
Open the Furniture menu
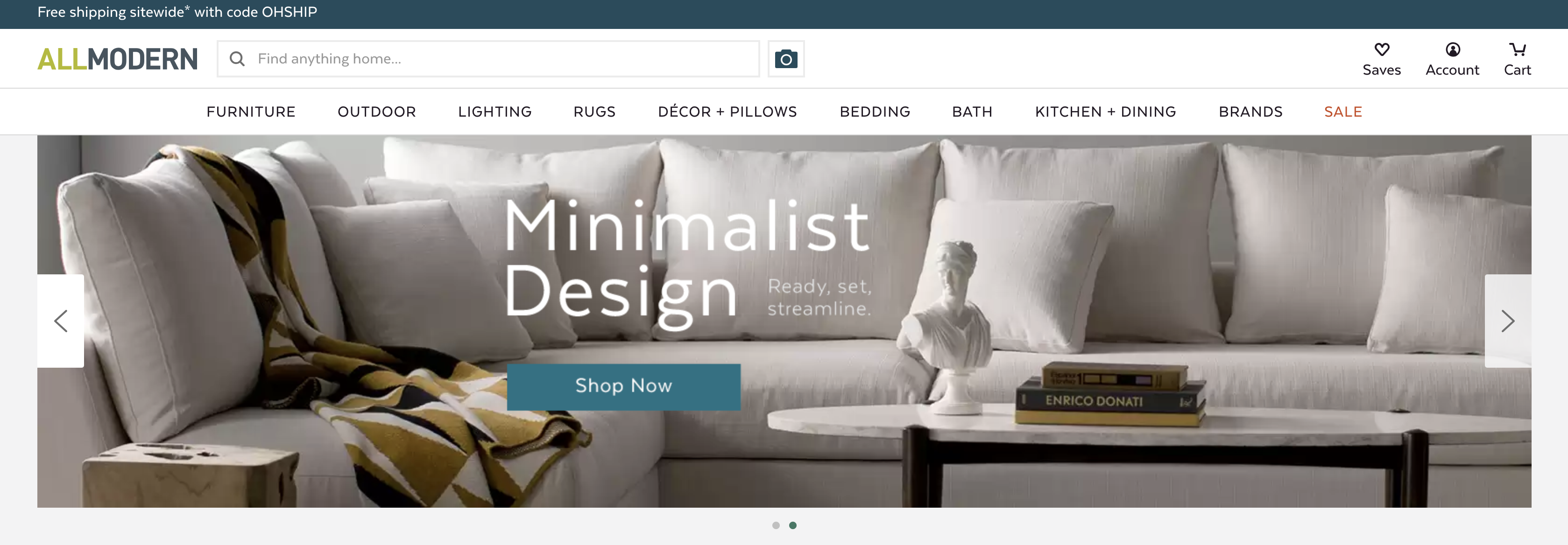(x=251, y=112)
